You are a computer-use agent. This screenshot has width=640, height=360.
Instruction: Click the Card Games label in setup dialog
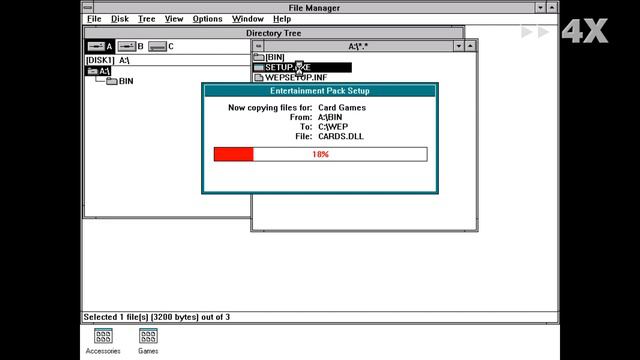point(342,108)
